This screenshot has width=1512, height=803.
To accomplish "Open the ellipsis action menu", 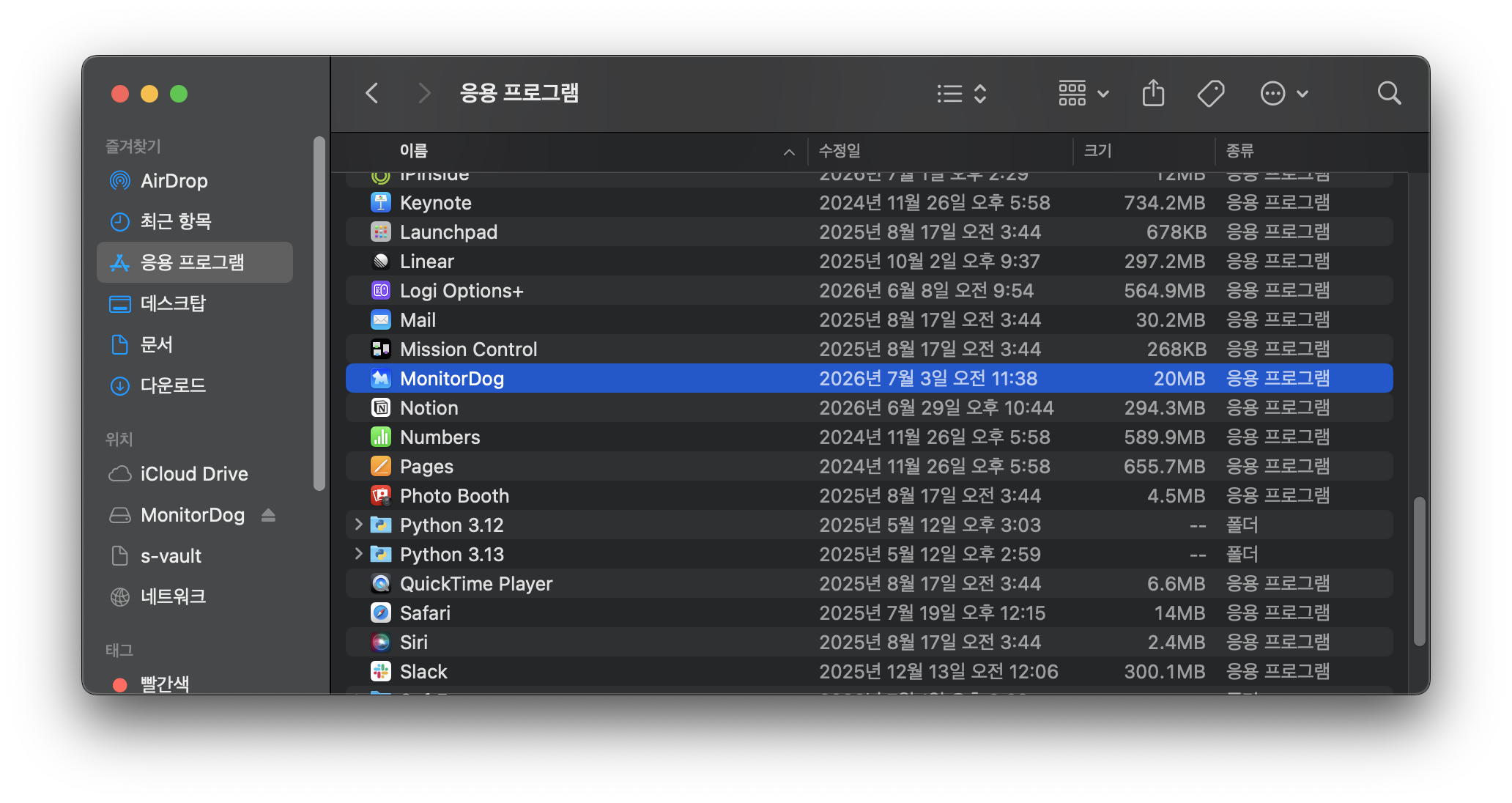I will pos(1284,94).
